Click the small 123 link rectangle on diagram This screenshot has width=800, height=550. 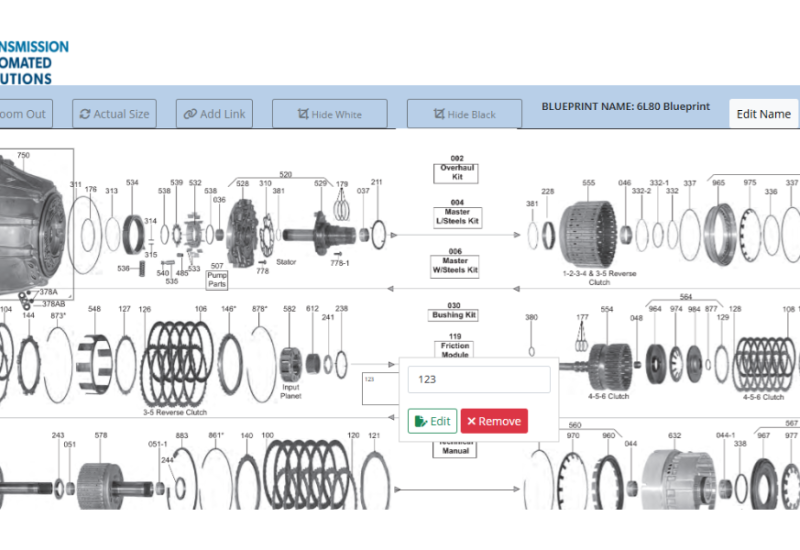378,390
